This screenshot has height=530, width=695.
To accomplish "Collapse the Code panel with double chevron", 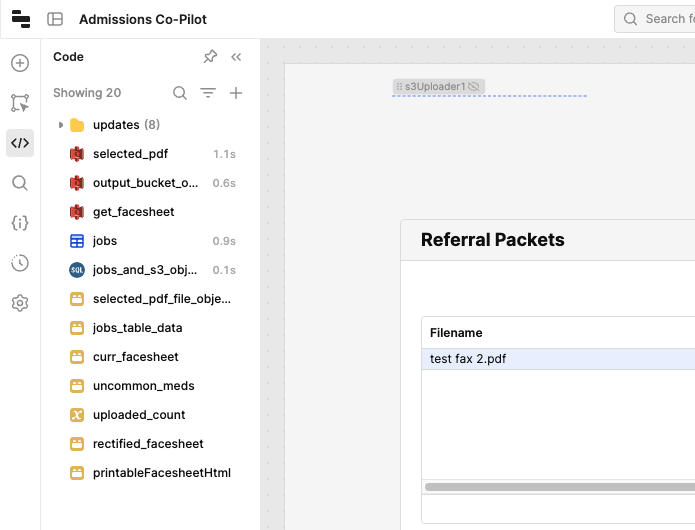I will coord(236,57).
